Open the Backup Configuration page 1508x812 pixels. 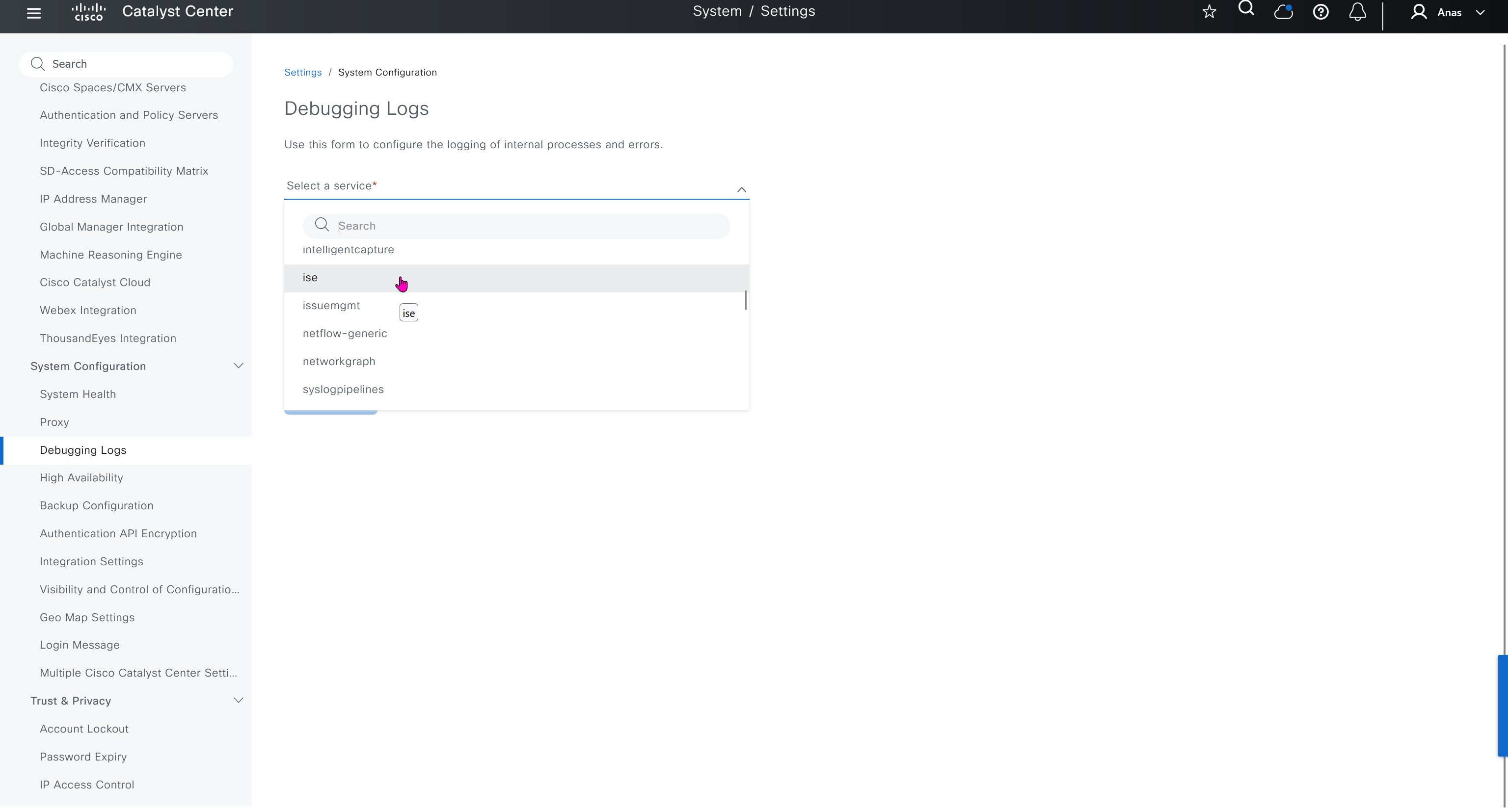[x=97, y=506]
